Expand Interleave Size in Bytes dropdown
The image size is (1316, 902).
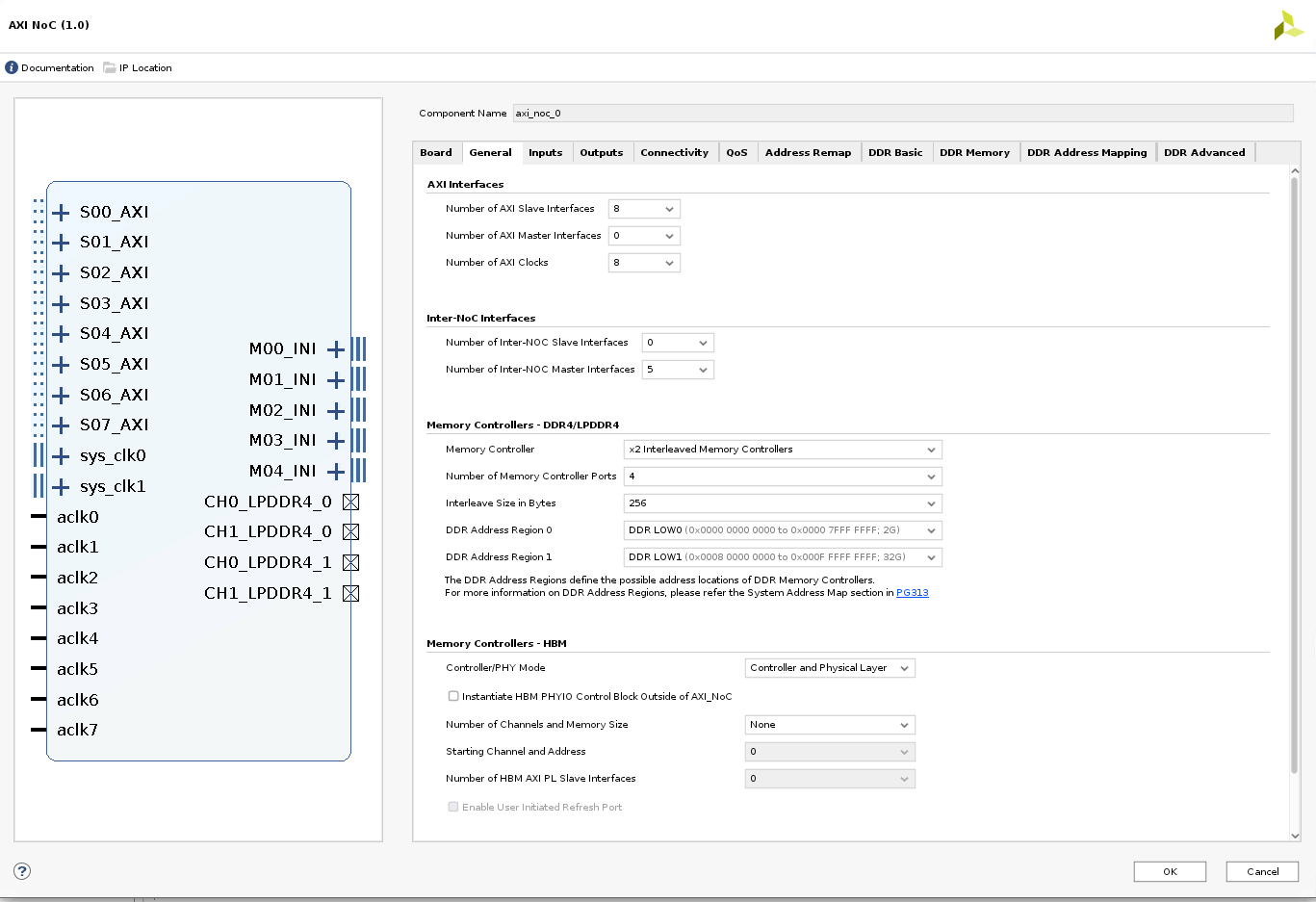[x=782, y=503]
